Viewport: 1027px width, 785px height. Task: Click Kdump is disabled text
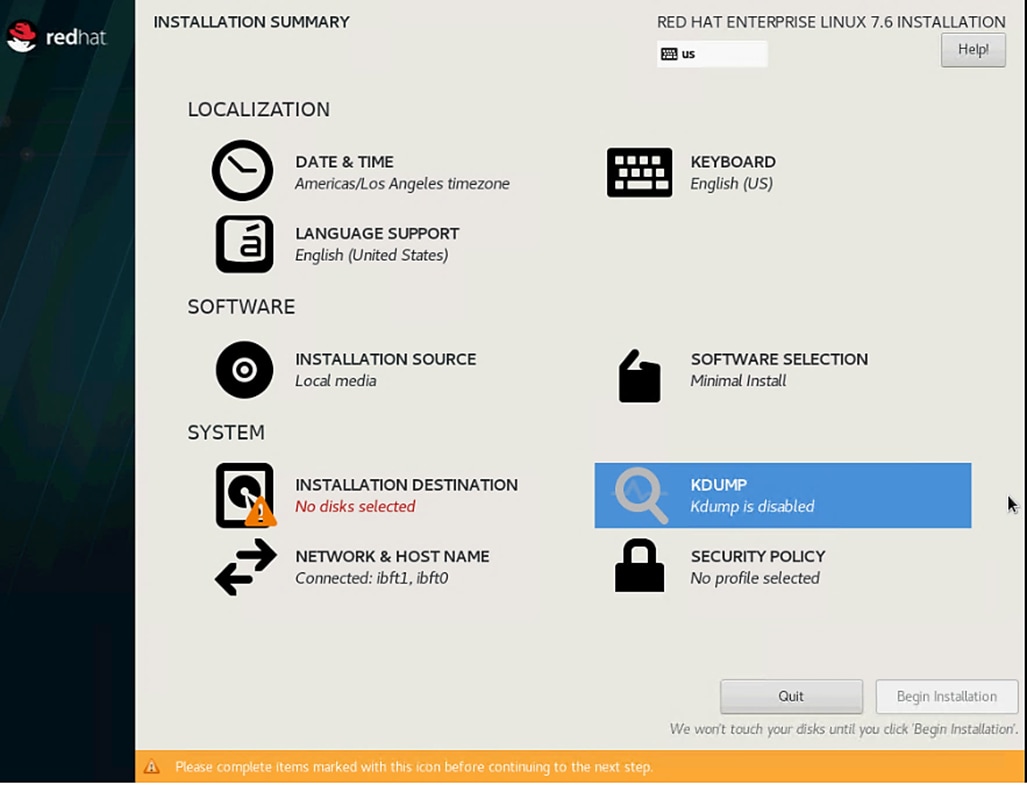(x=753, y=507)
